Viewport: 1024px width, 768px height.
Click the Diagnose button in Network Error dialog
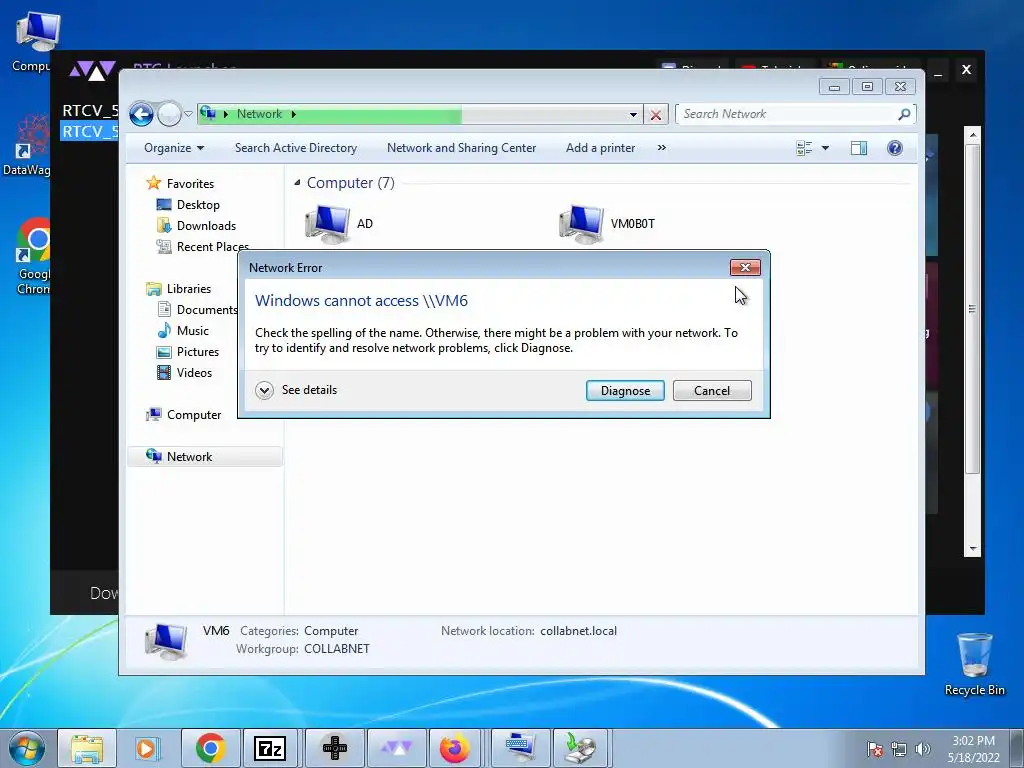625,391
